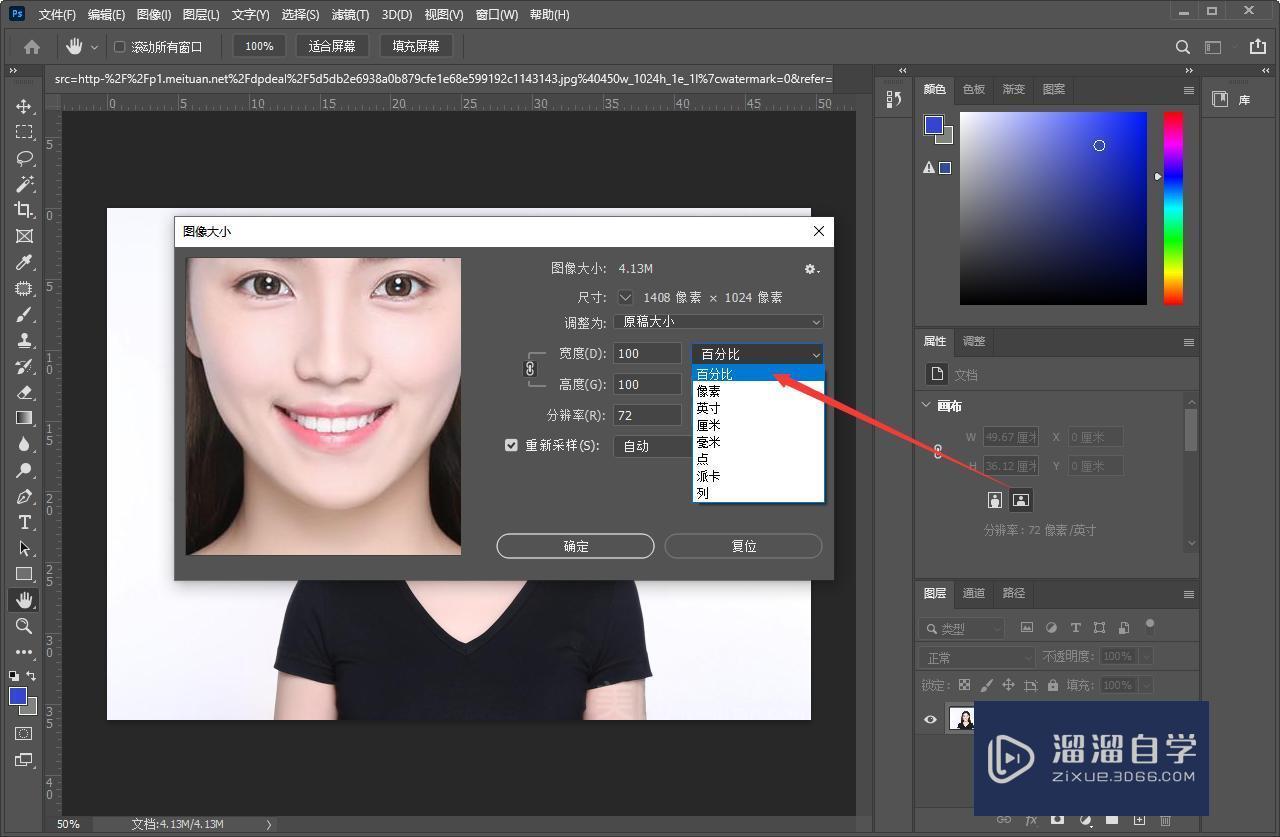Open the 滤镜(T) menu
The width and height of the screenshot is (1280, 837).
[x=350, y=15]
